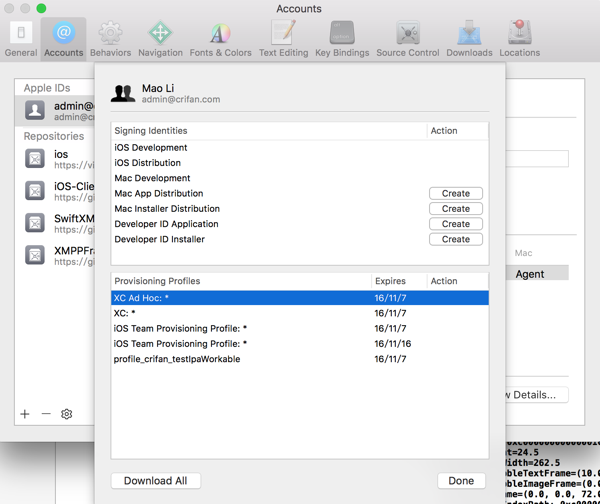Open Source Control preferences
600x504 pixels.
[x=408, y=39]
